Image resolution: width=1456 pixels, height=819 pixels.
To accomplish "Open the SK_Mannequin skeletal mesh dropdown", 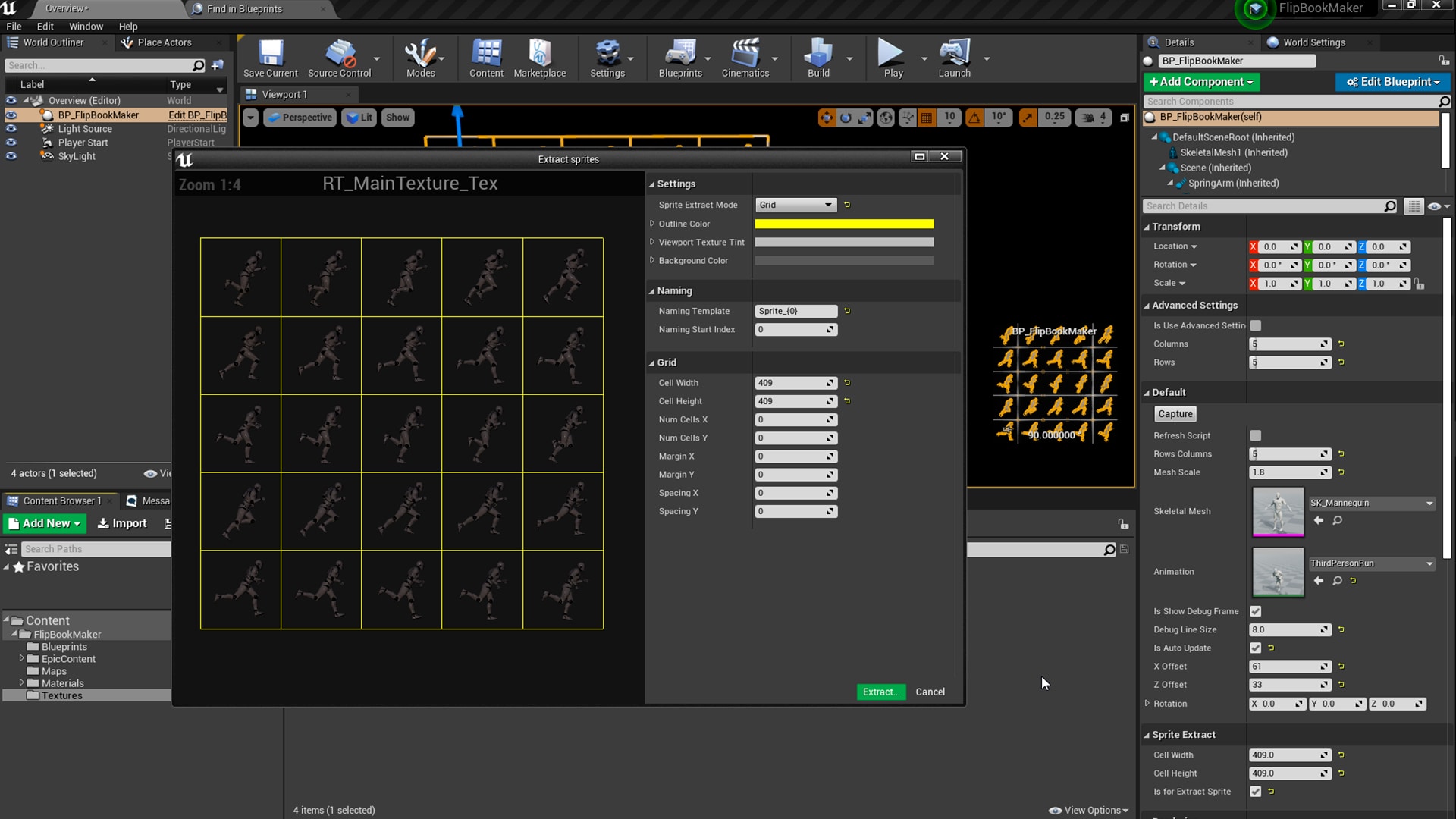I will point(1371,503).
